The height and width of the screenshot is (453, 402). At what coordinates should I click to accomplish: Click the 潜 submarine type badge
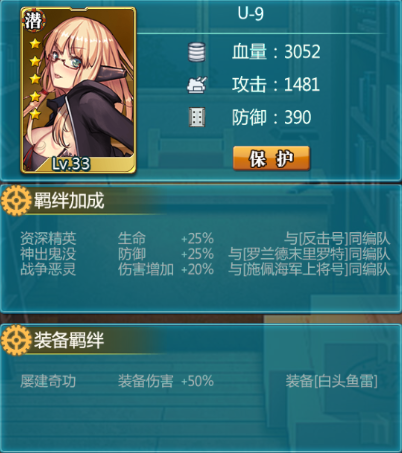[x=33, y=21]
